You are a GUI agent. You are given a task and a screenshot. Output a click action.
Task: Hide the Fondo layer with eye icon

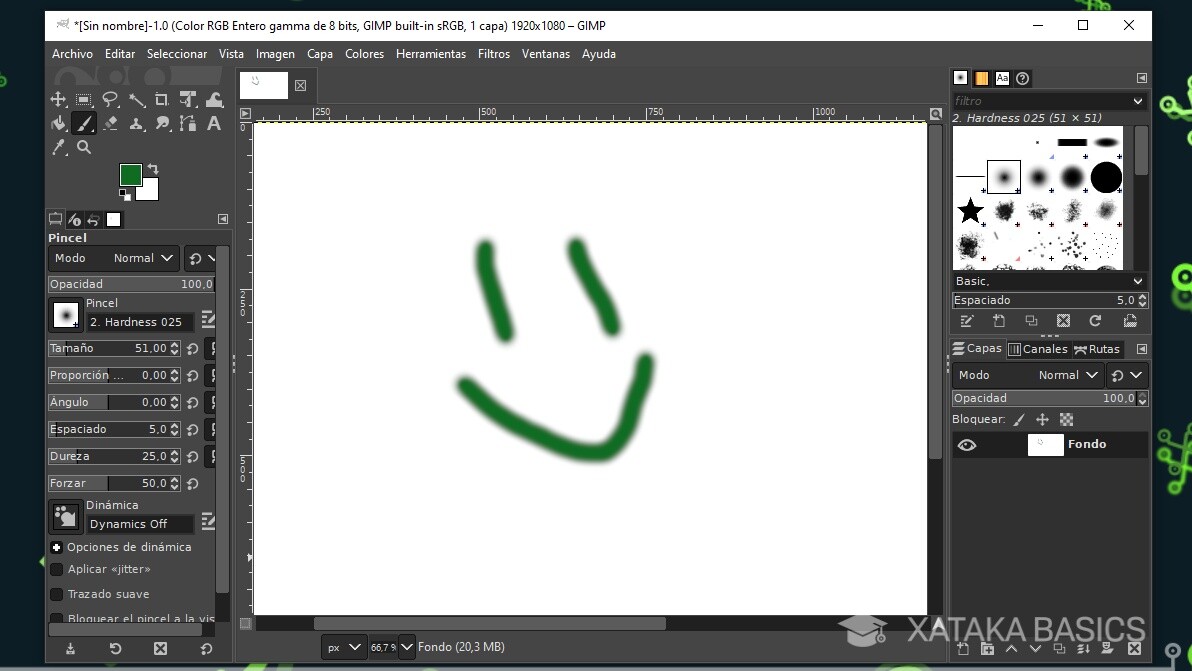coord(966,445)
